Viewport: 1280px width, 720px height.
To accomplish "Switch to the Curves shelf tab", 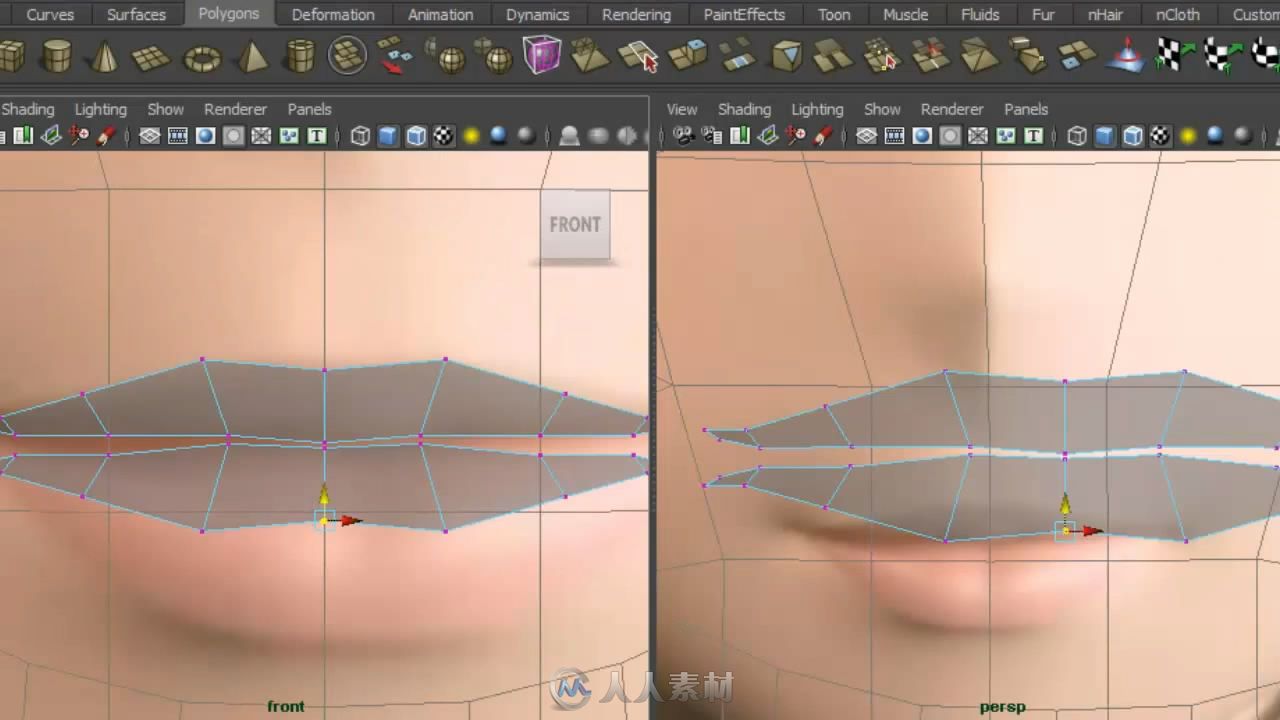I will click(x=50, y=14).
